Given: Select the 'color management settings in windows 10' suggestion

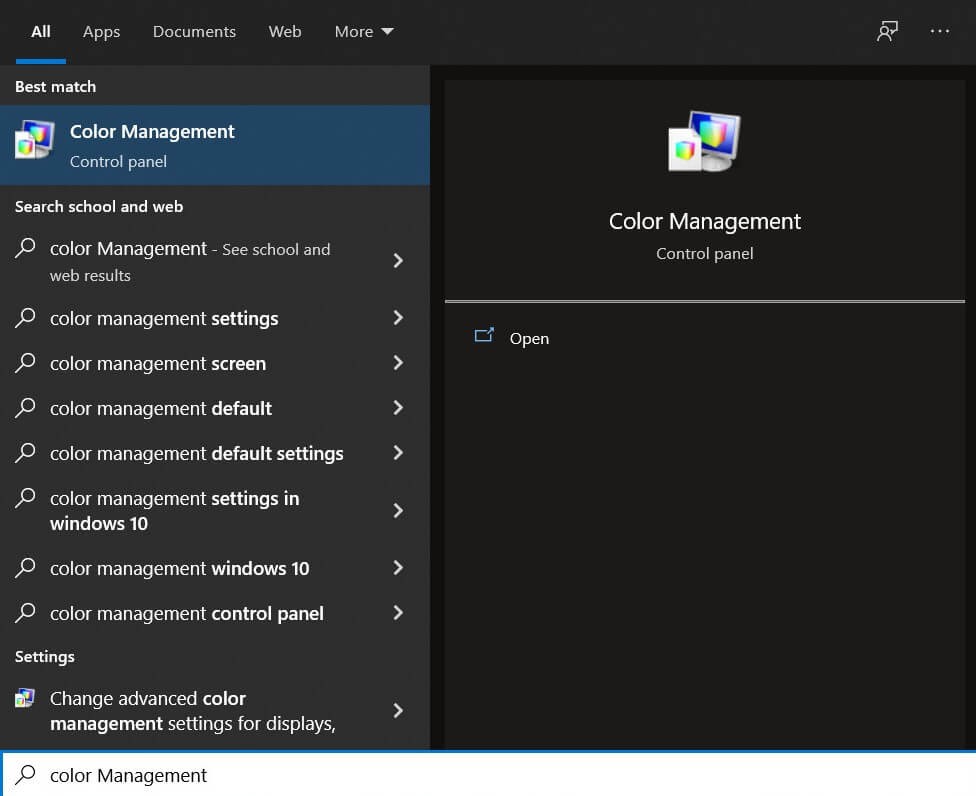Looking at the screenshot, I should pos(174,510).
